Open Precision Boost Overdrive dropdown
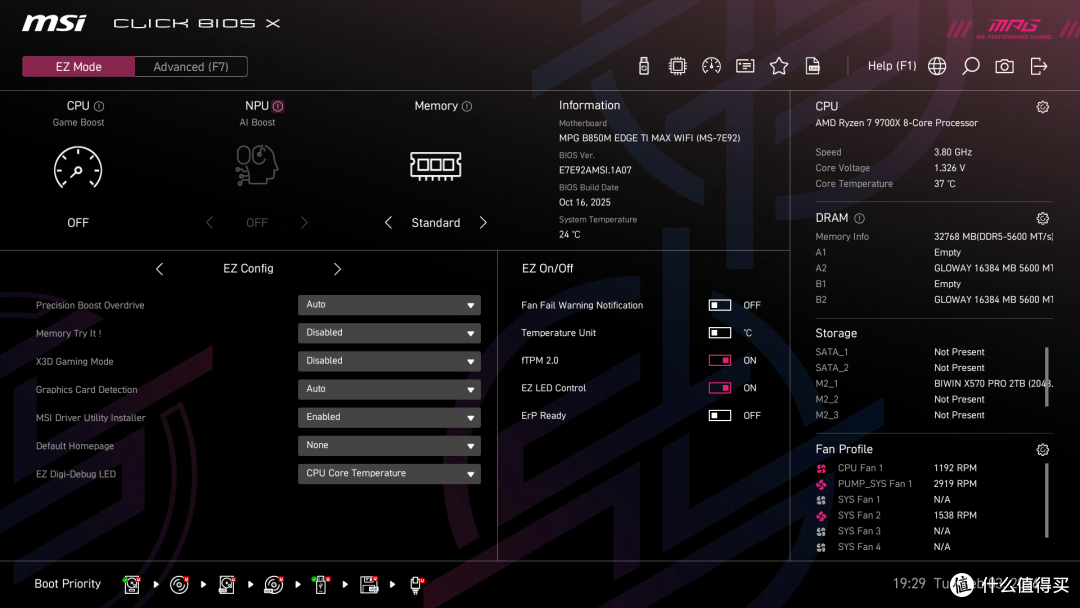The width and height of the screenshot is (1080, 608). (389, 305)
